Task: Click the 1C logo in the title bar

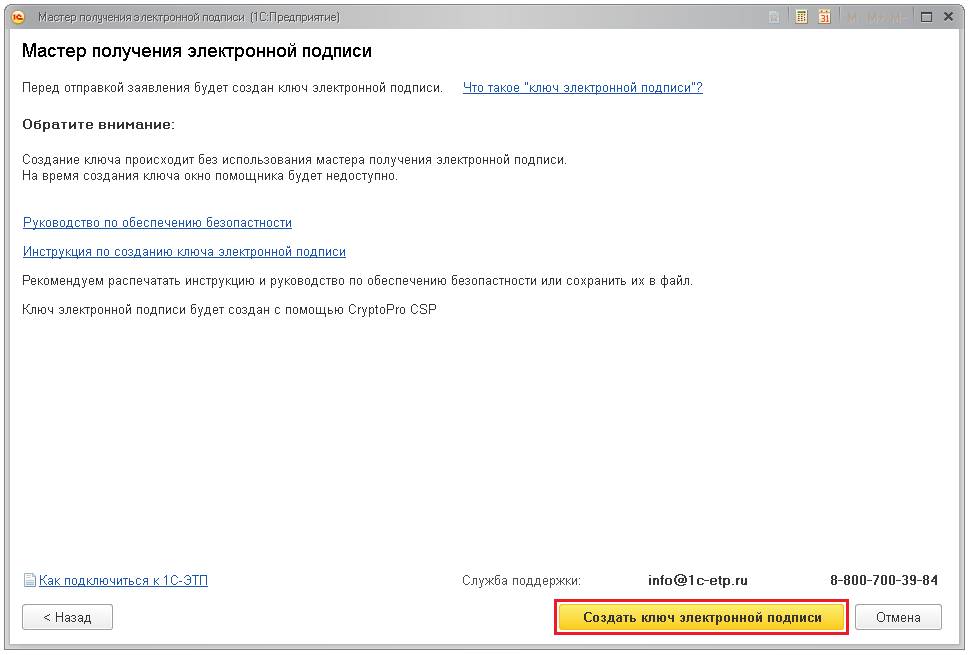Action: pos(17,17)
